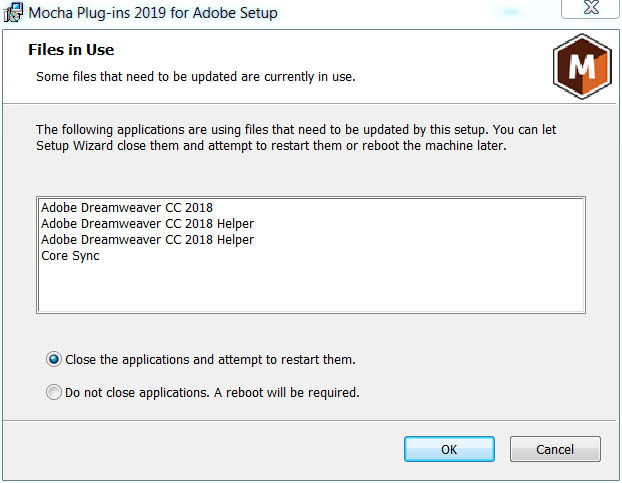Click the Cancel button

(x=555, y=449)
